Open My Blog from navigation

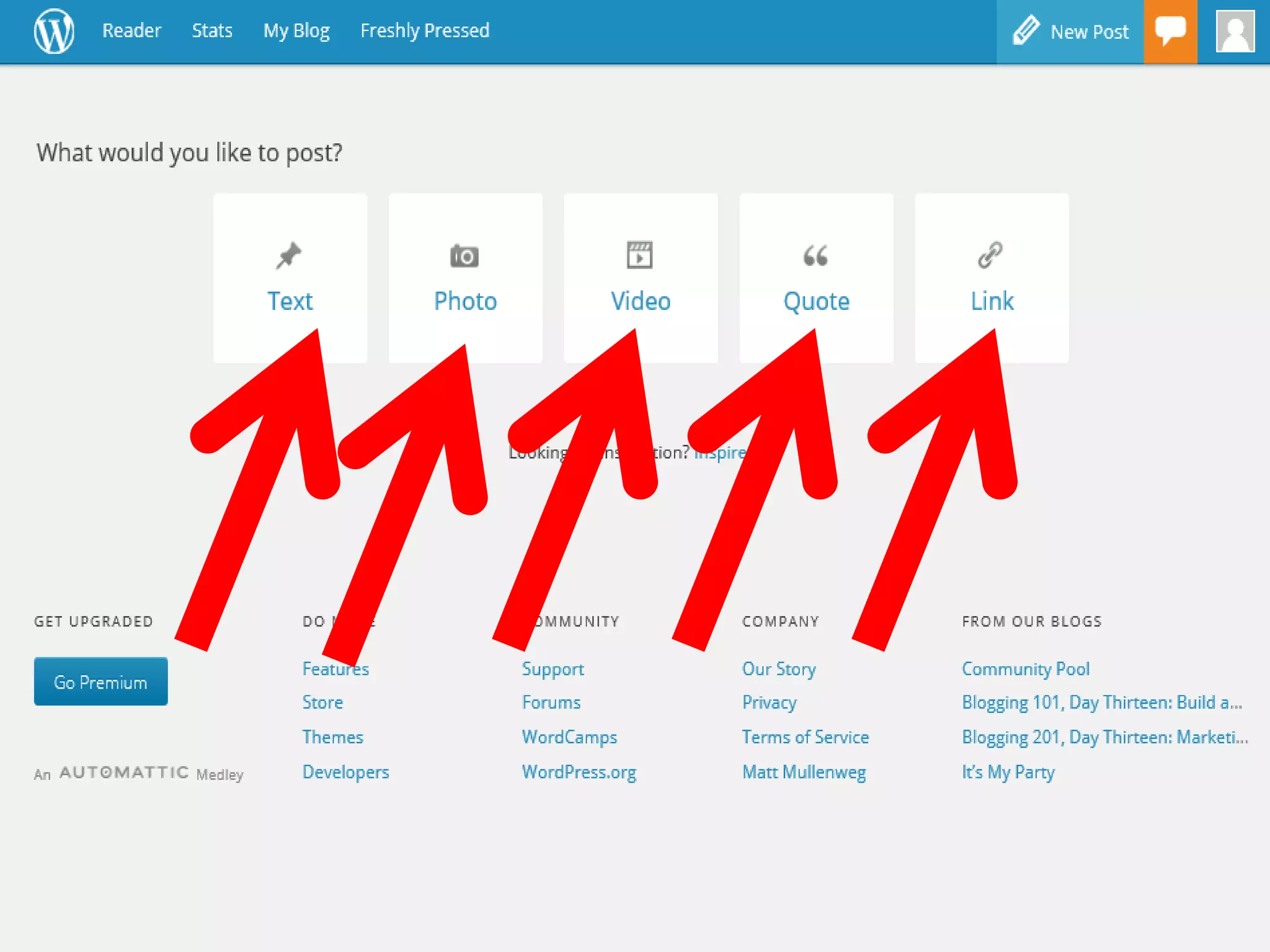click(x=296, y=30)
